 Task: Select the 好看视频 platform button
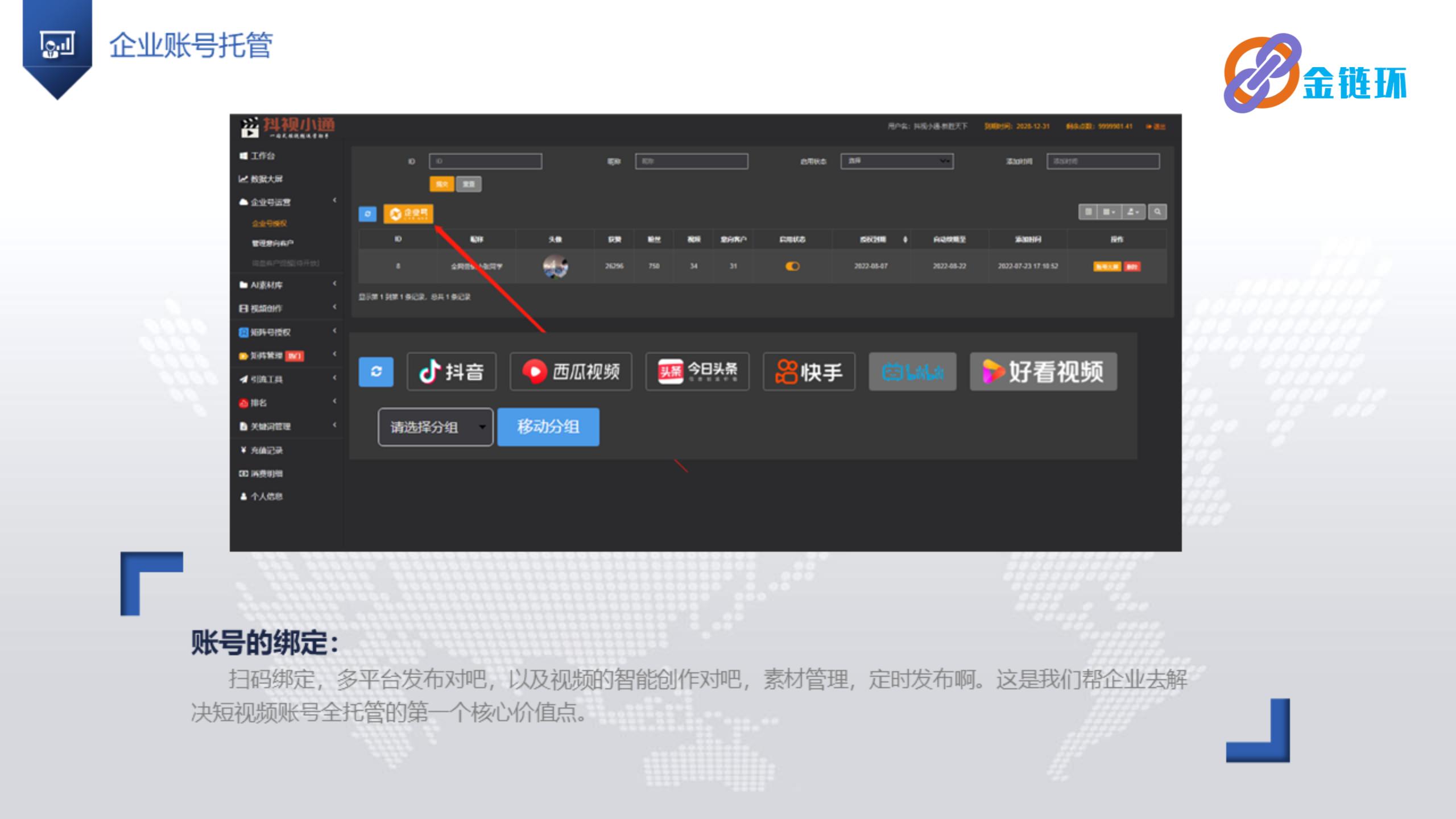pos(1043,371)
